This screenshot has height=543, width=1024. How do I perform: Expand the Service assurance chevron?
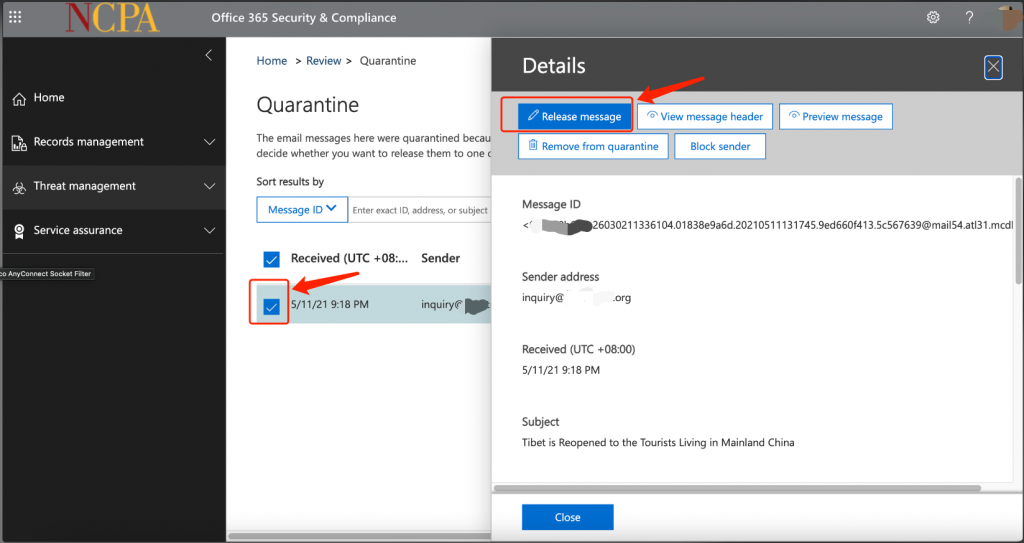click(209, 231)
